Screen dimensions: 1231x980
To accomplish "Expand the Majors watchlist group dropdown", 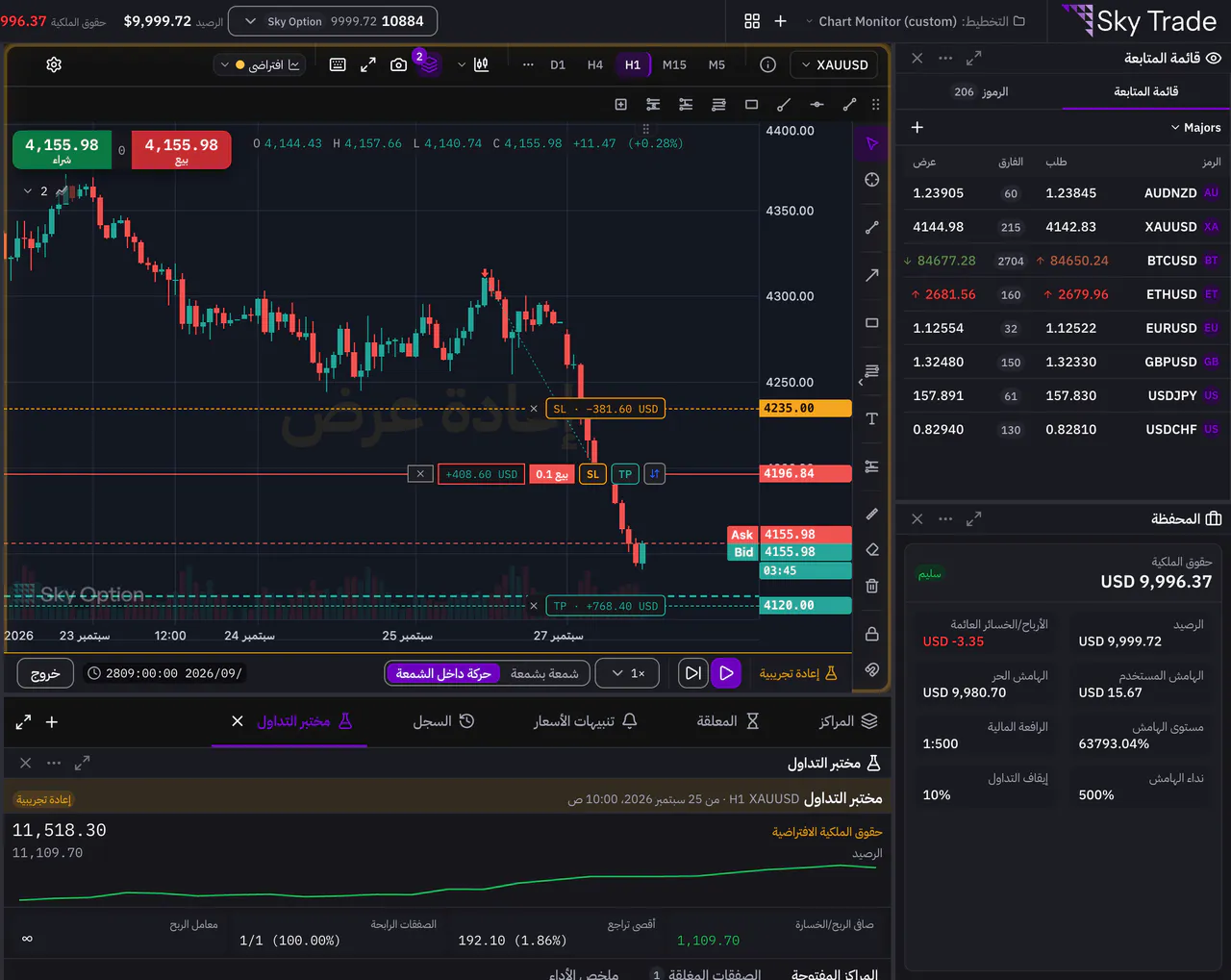I will 1195,127.
